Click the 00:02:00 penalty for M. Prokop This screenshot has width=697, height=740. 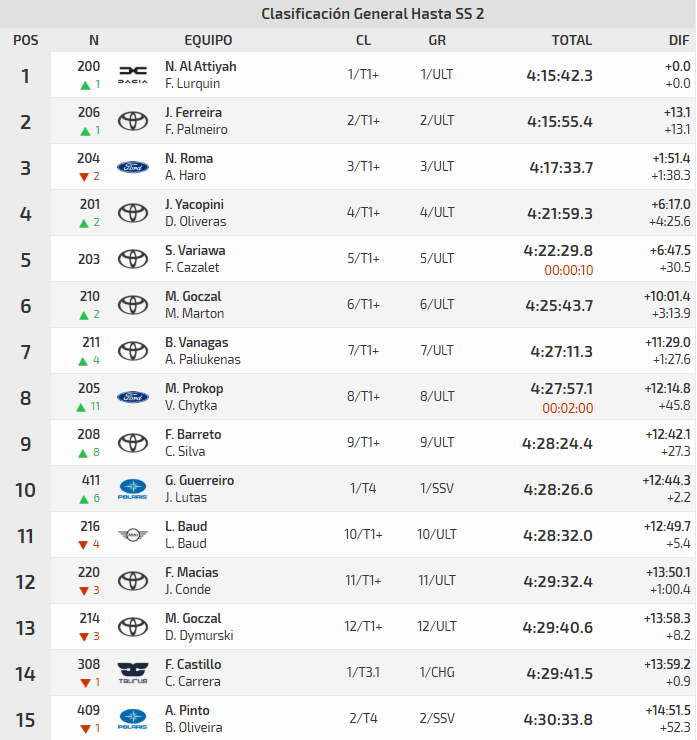[567, 408]
